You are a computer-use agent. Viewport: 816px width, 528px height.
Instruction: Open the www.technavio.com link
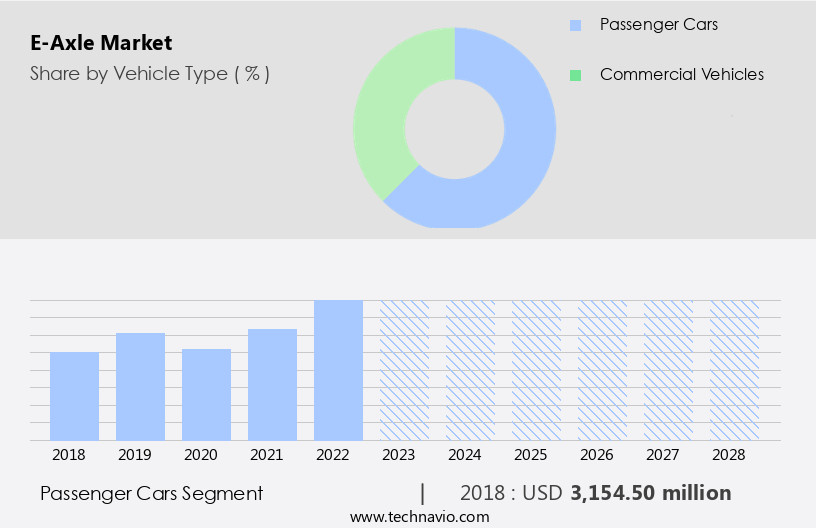pyautogui.click(x=420, y=516)
